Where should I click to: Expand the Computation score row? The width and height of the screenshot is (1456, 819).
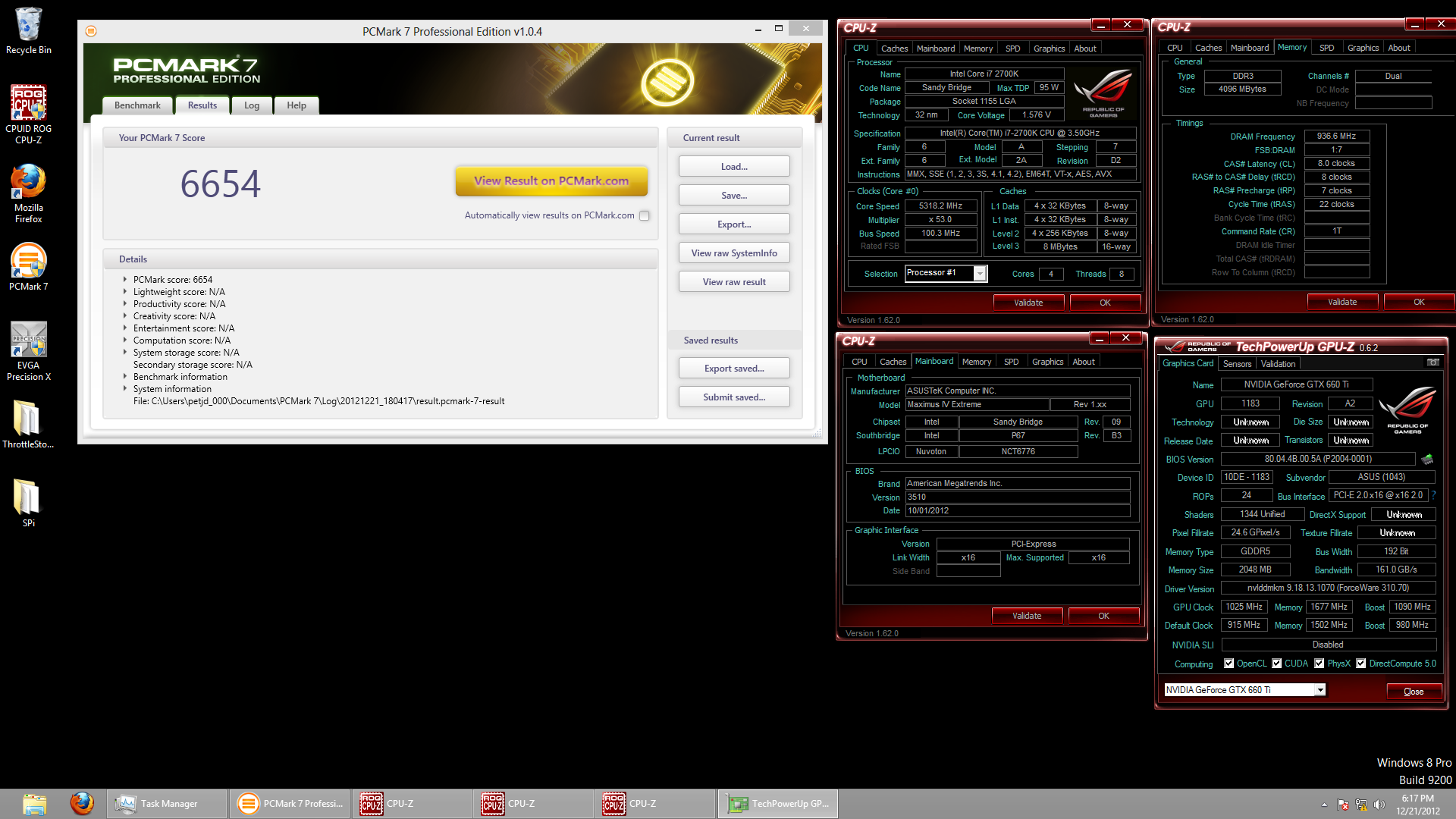click(x=125, y=340)
